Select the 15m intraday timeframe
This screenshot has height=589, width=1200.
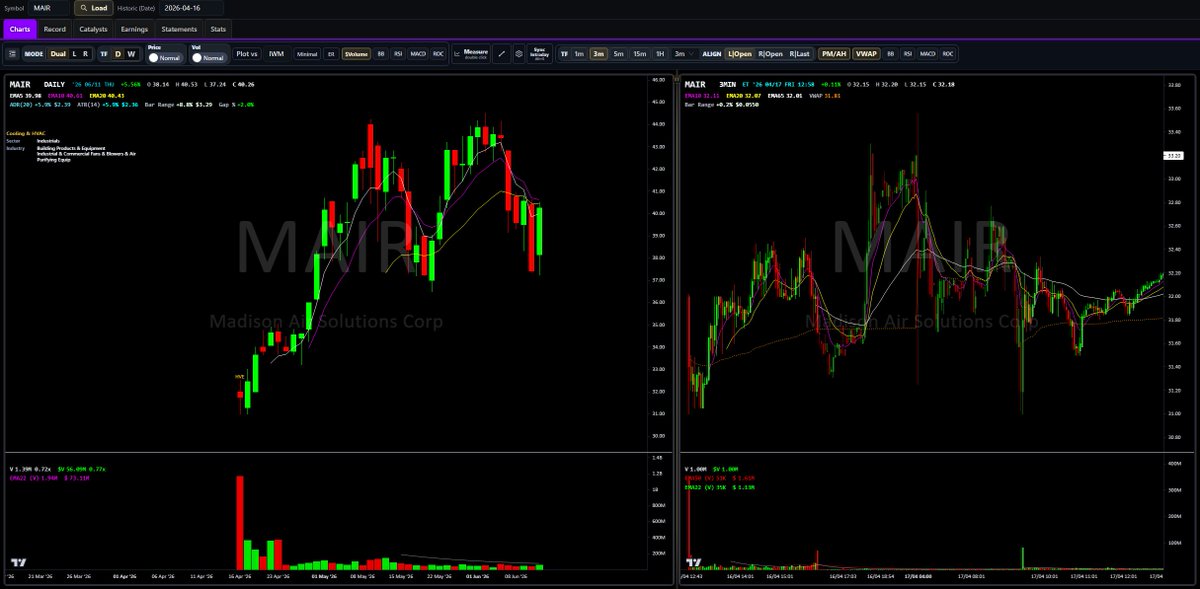(639, 54)
